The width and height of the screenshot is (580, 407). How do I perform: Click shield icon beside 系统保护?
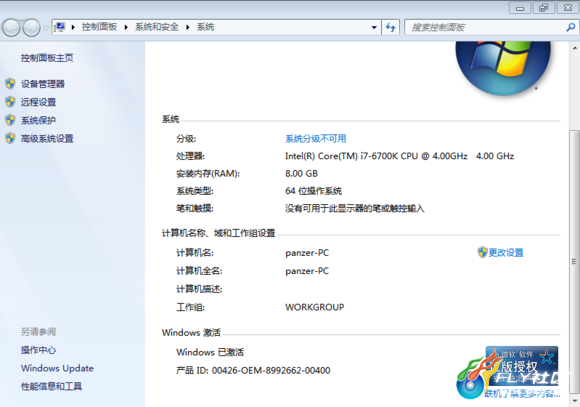(x=10, y=120)
